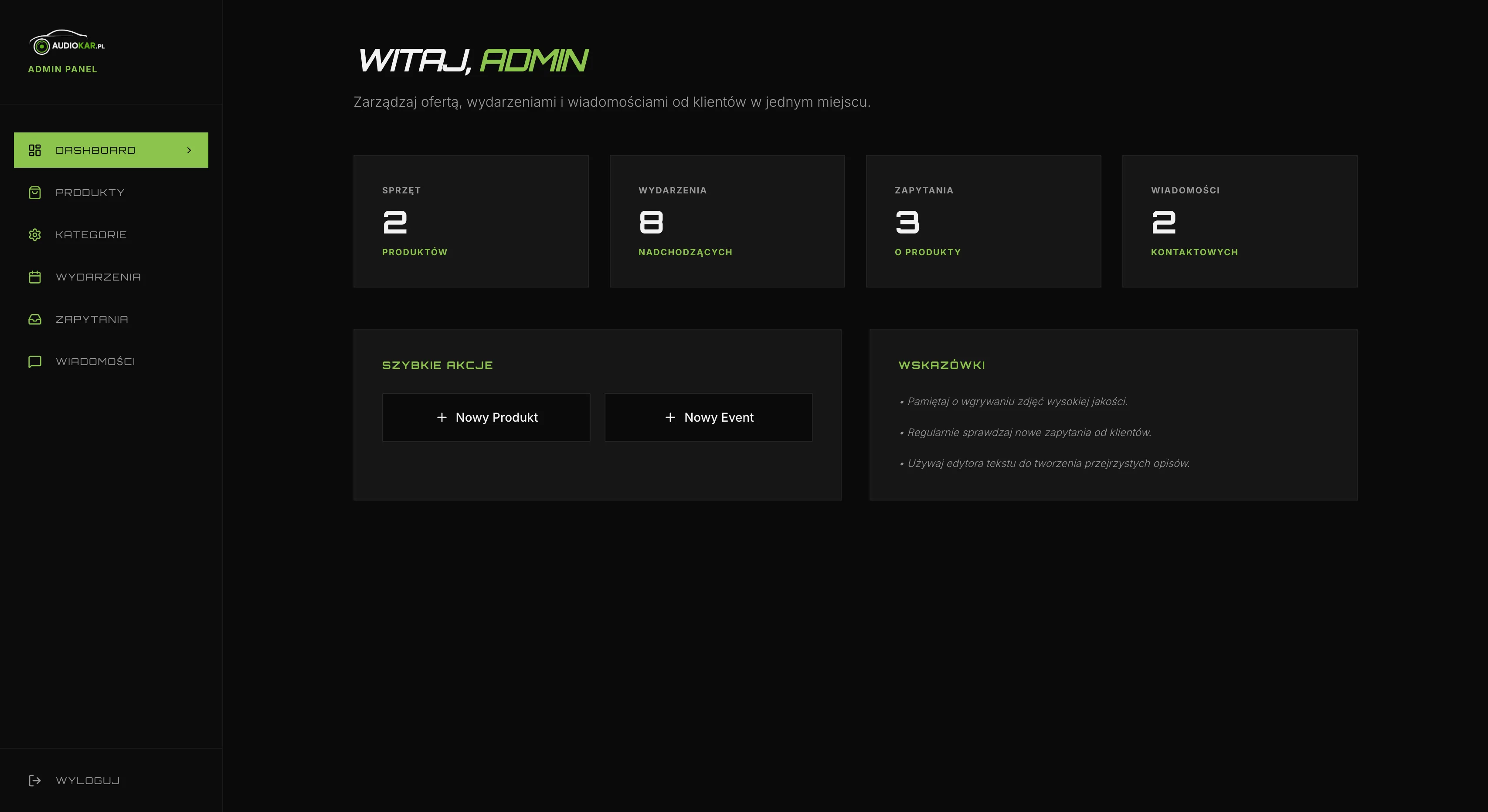Click the Wyloguj logout arrow icon
This screenshot has height=812, width=1488.
click(x=35, y=780)
